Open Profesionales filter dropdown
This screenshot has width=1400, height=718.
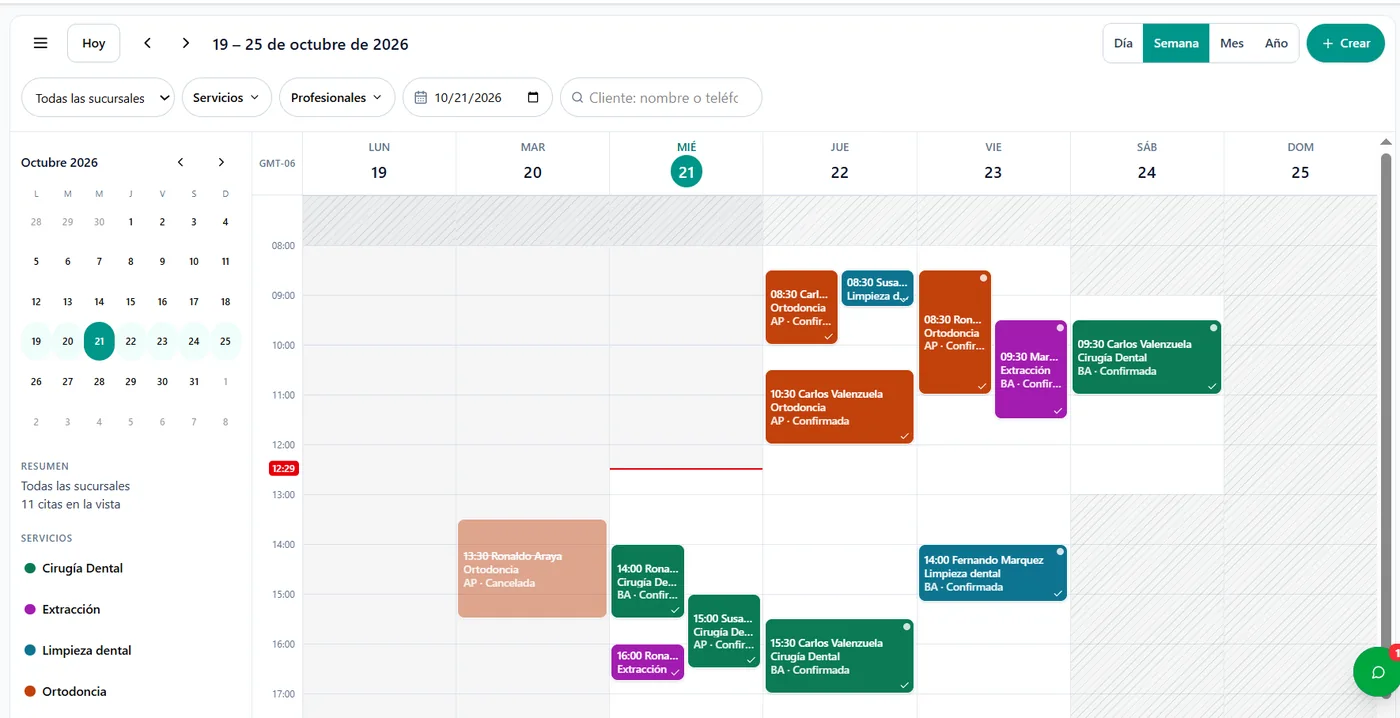(x=336, y=98)
